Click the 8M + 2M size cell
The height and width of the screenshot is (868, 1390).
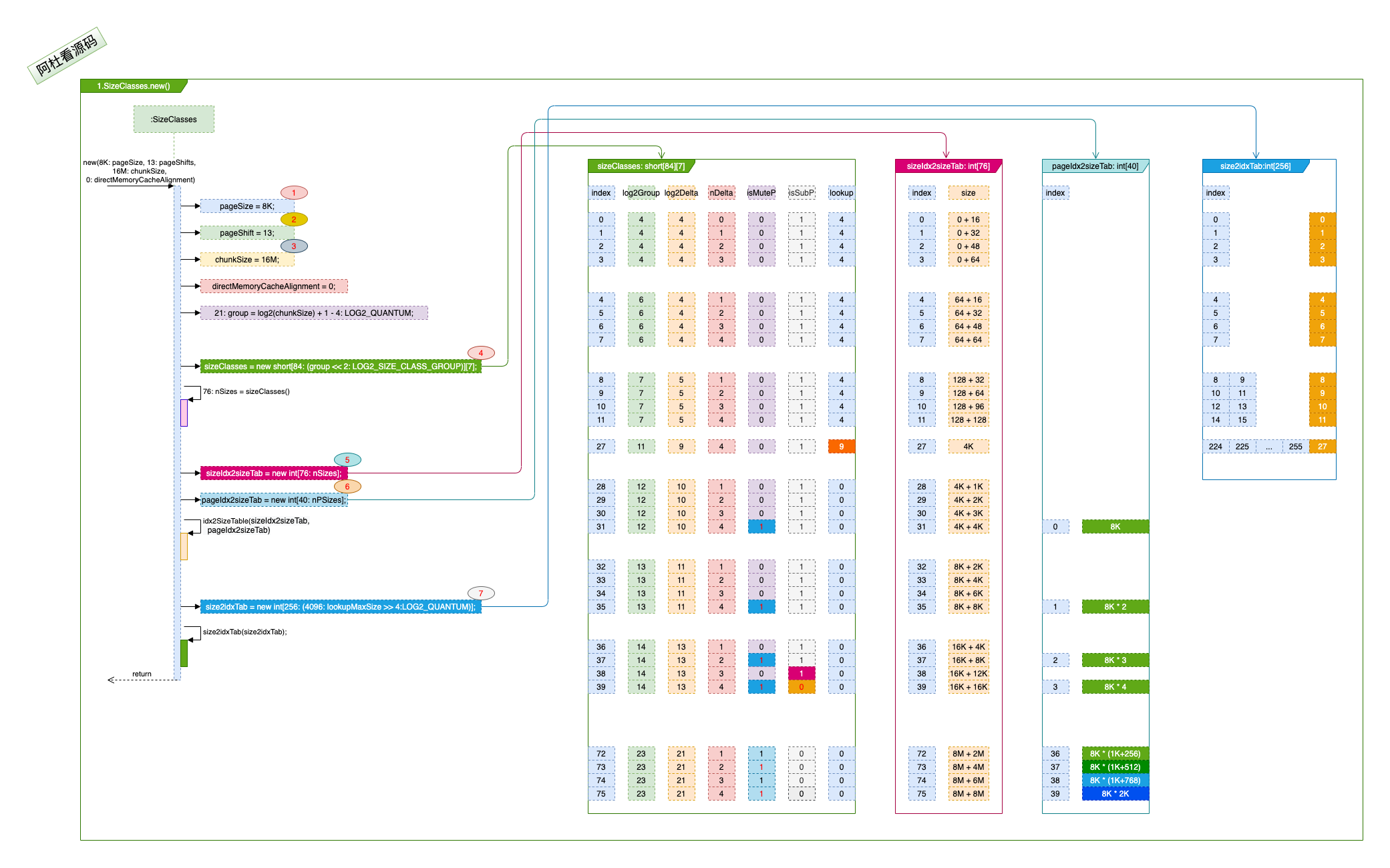coord(969,754)
